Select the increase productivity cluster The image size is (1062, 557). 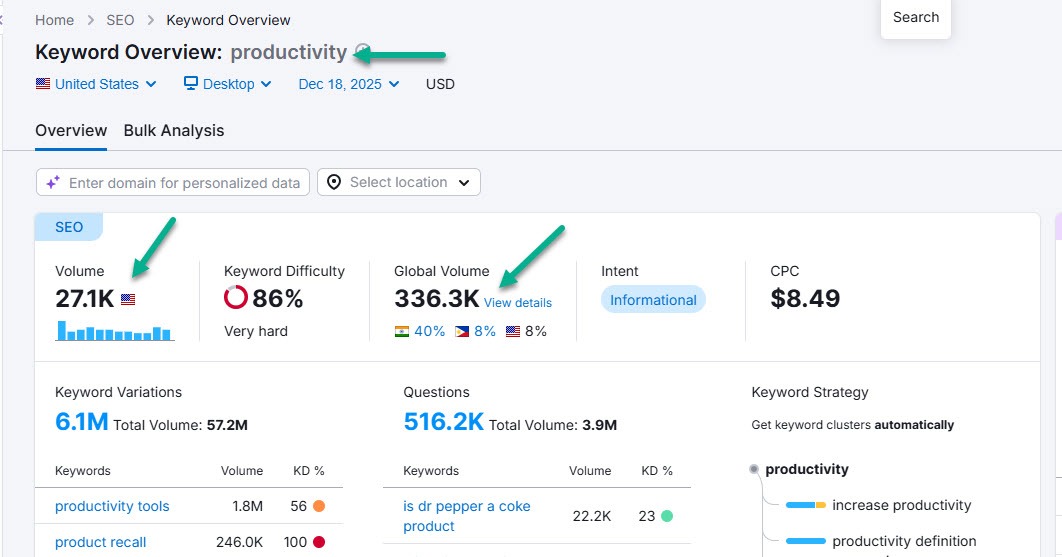click(x=901, y=506)
